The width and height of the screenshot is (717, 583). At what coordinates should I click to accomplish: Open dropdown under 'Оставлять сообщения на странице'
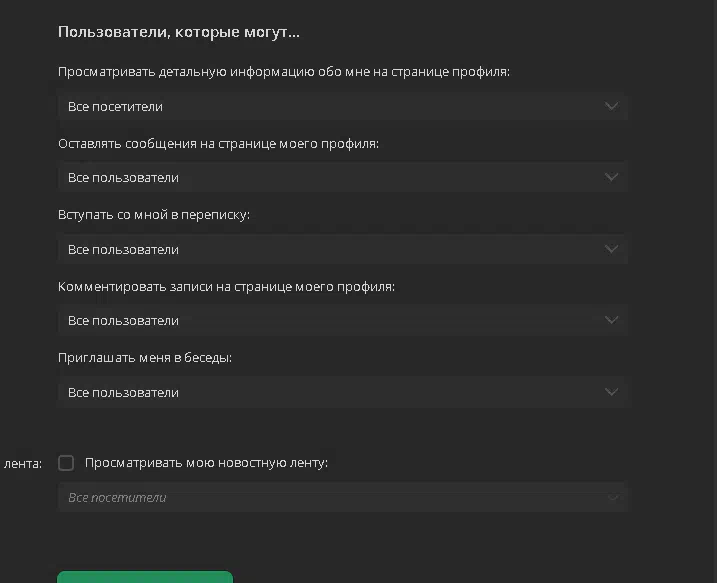(x=342, y=177)
